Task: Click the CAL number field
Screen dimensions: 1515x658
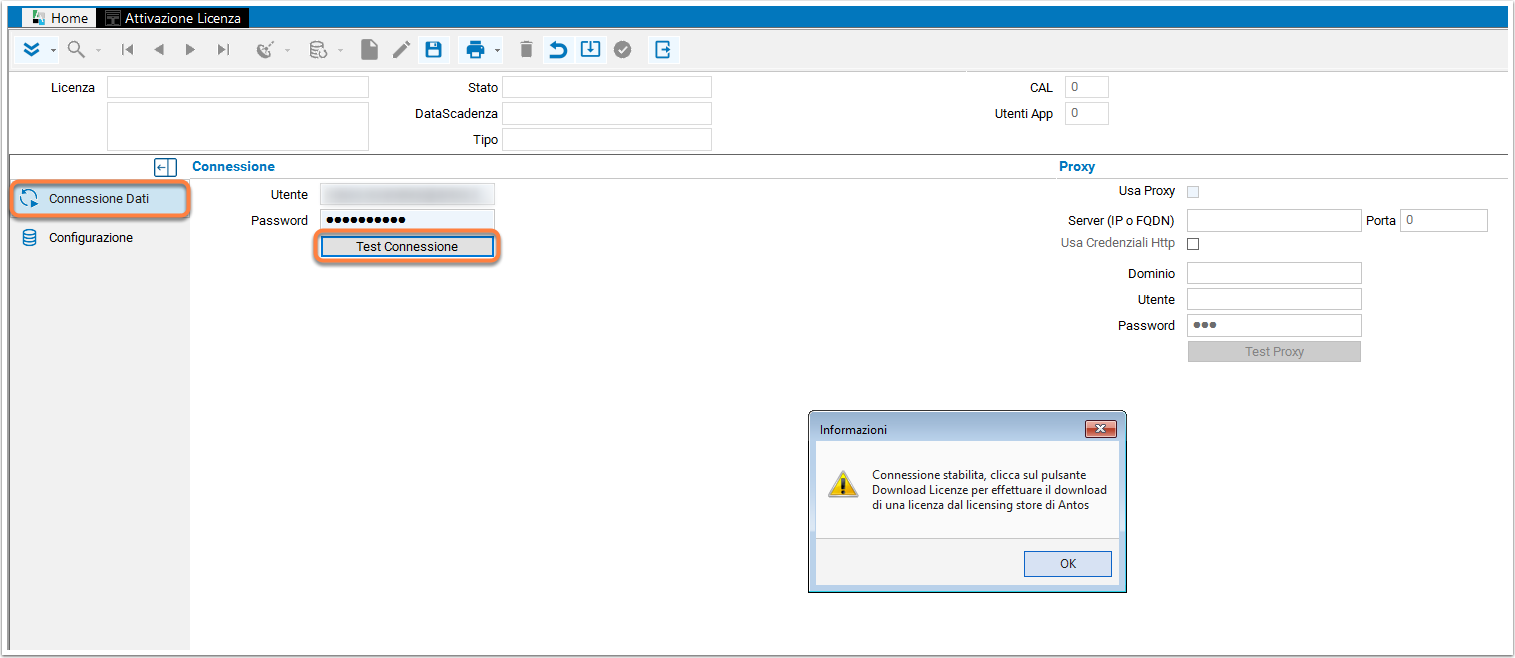Action: [x=1087, y=87]
